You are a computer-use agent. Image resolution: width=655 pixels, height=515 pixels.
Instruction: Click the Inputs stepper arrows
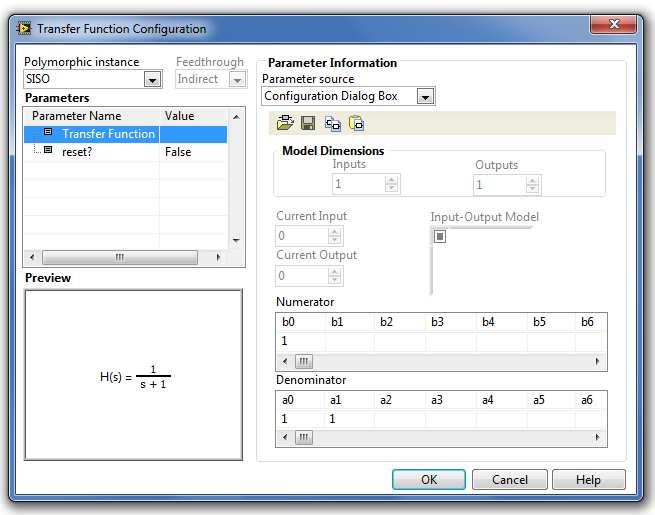click(x=391, y=184)
